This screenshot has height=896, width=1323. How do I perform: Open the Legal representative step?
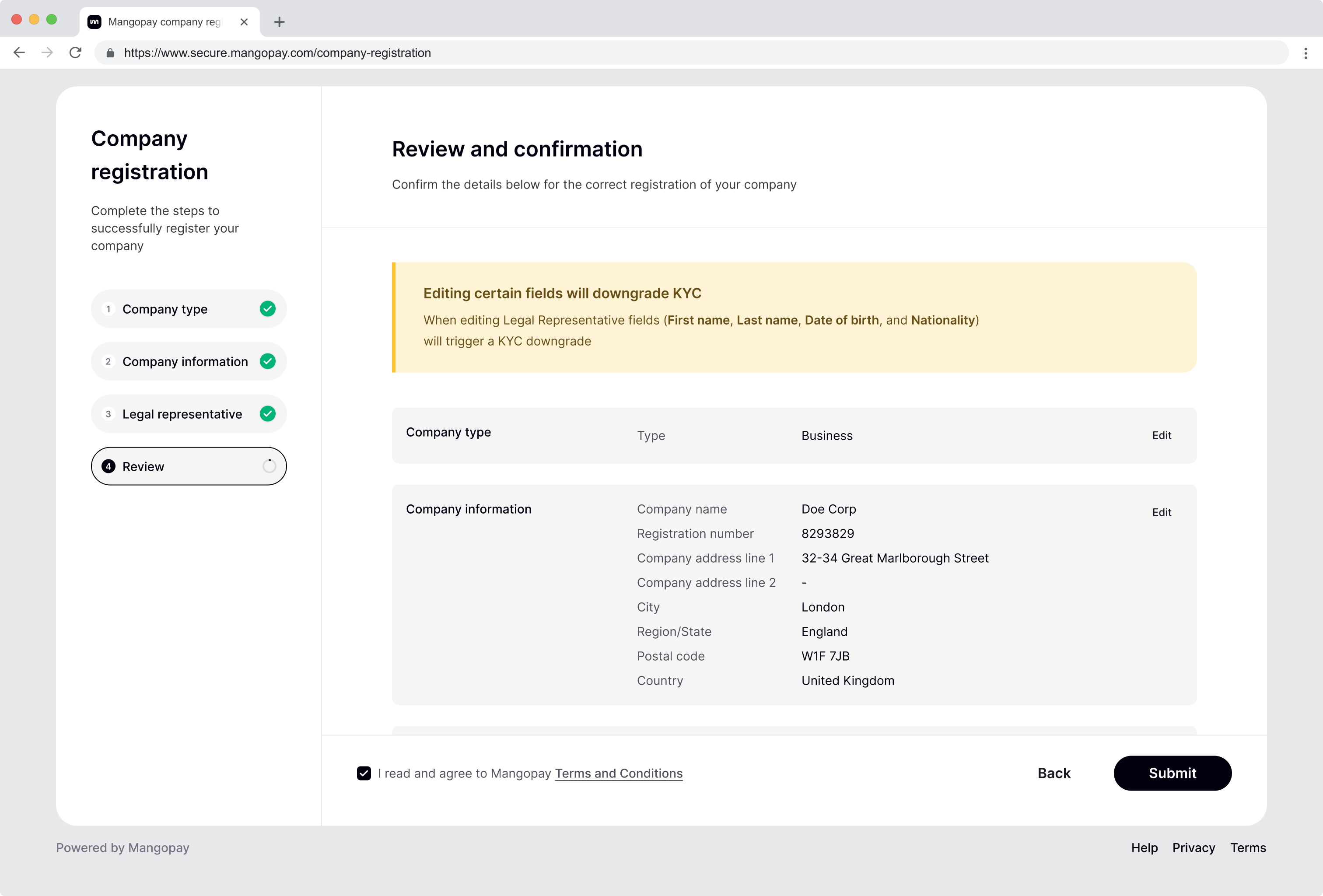click(182, 414)
